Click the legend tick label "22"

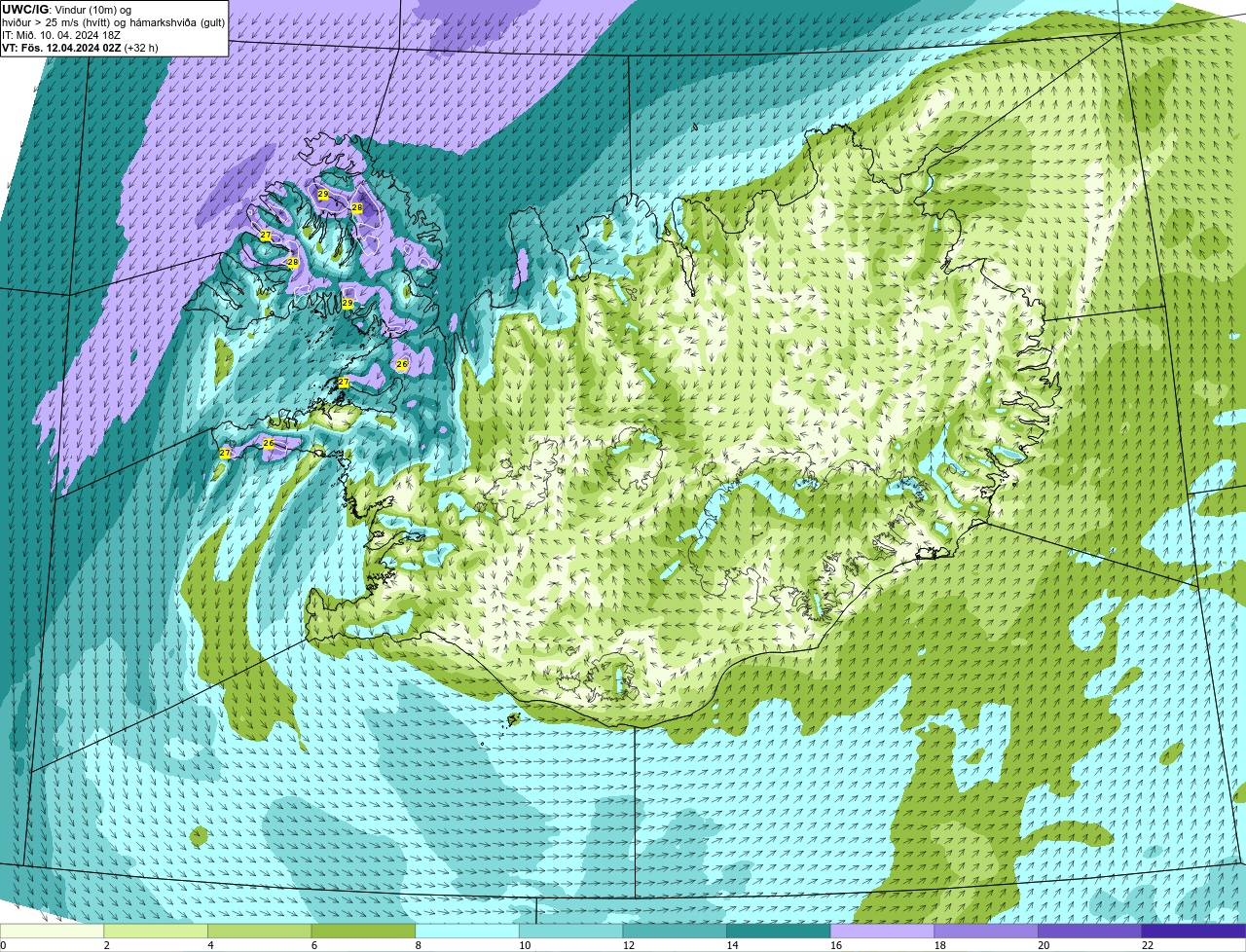click(x=1148, y=945)
